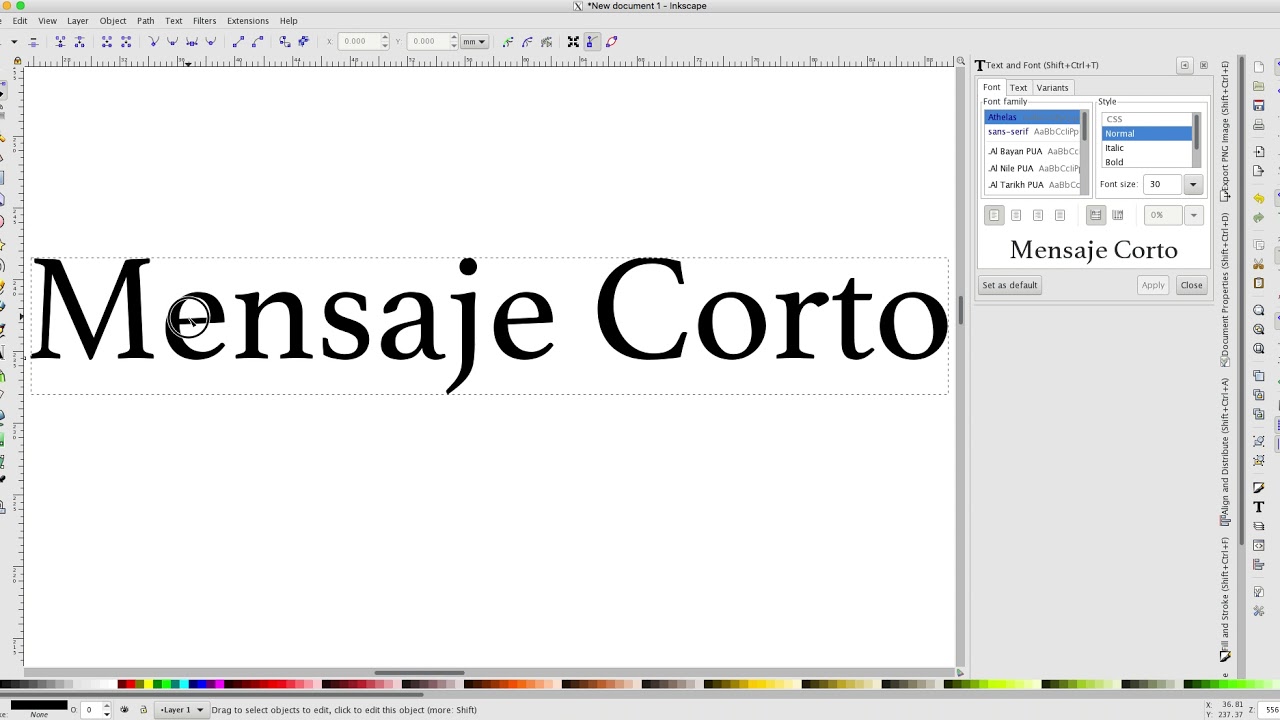Make selected segments curves

257,41
